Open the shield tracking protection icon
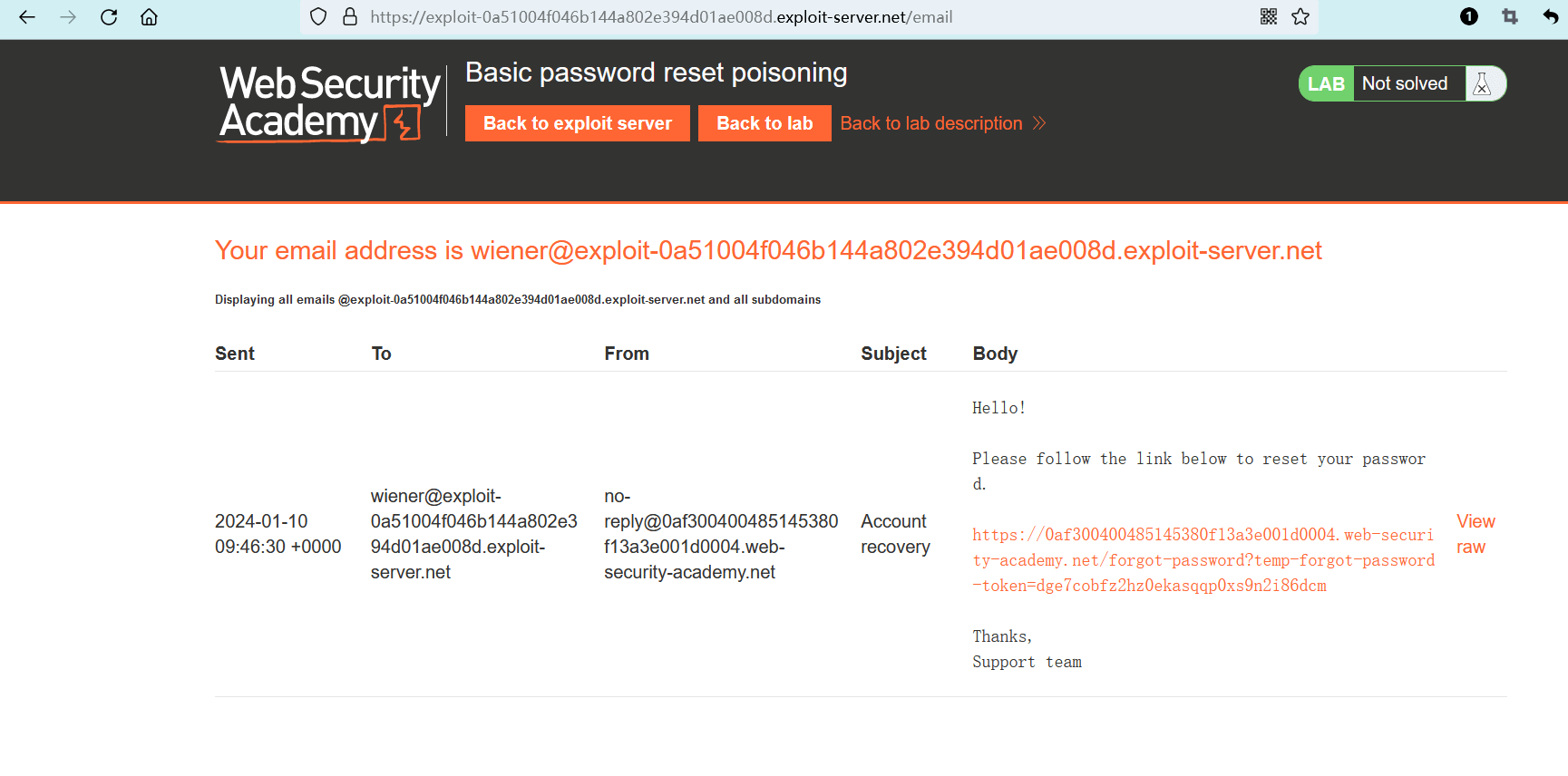Viewport: 1568px width, 776px height. click(x=318, y=17)
